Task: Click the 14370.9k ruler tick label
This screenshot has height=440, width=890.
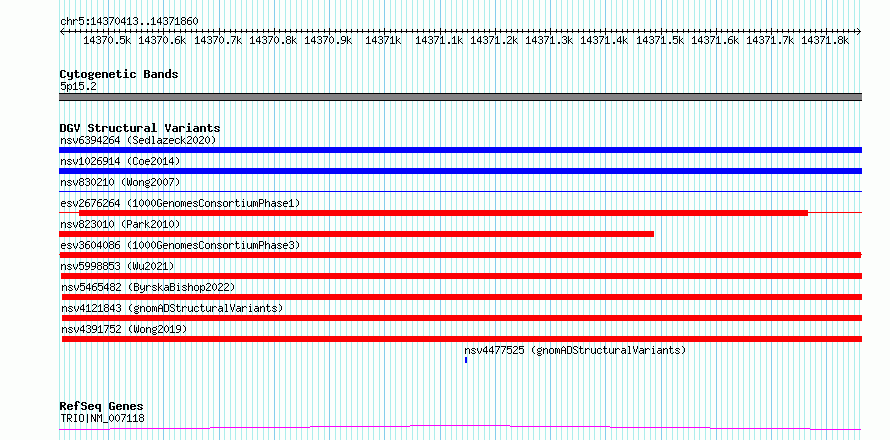Action: tap(328, 40)
